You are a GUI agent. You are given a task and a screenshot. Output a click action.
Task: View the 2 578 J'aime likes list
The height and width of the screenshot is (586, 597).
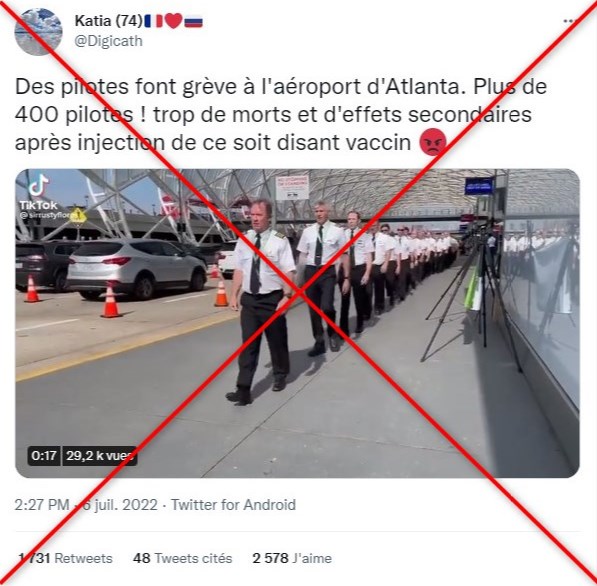292,558
